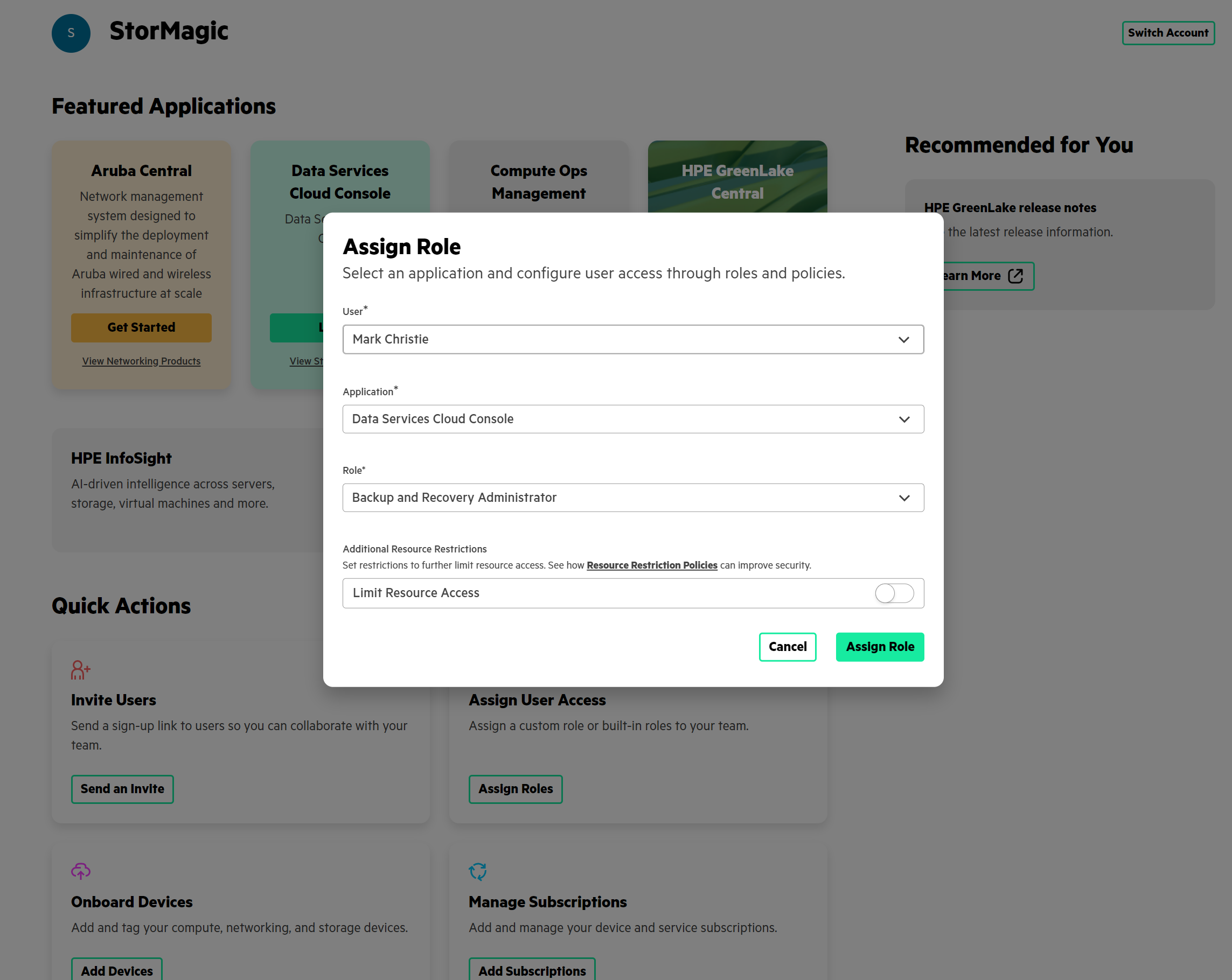Open the Compute Ops Management card
The image size is (1232, 980).
tap(538, 177)
